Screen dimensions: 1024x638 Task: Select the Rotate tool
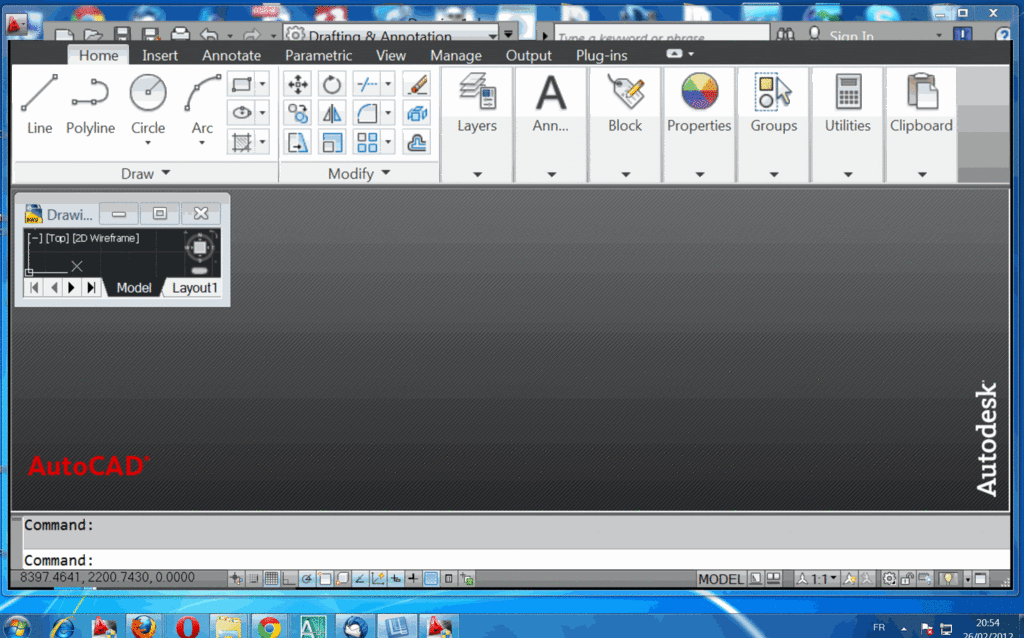[331, 84]
